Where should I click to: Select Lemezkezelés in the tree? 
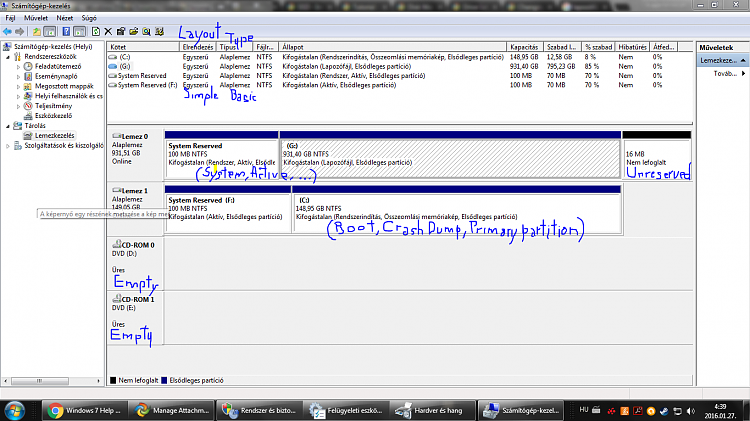coord(54,136)
